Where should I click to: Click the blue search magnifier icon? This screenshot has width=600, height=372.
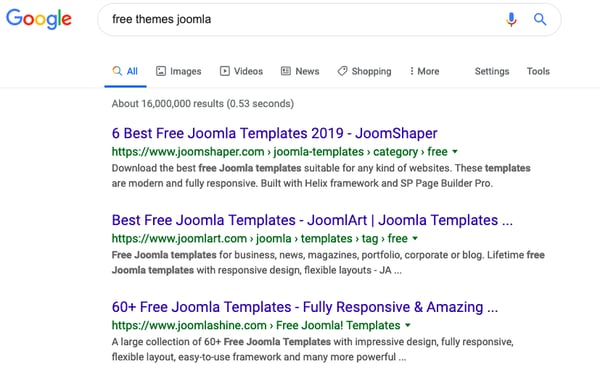click(540, 19)
